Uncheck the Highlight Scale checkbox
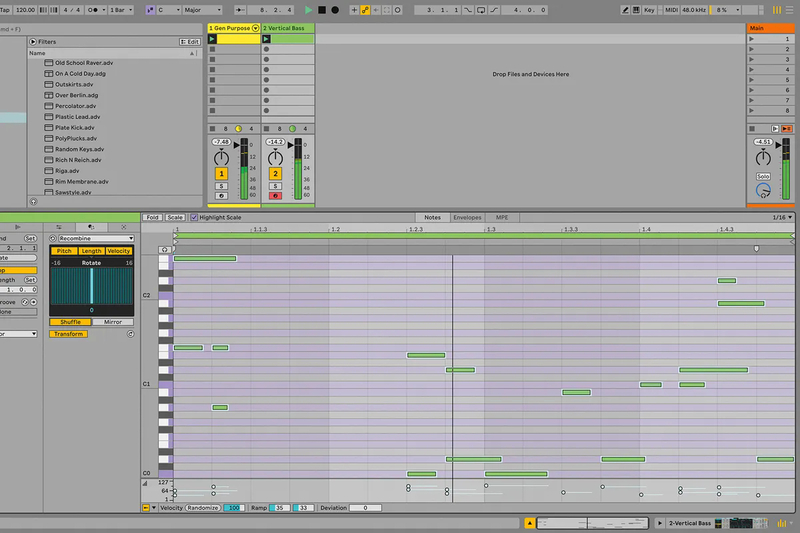 194,217
